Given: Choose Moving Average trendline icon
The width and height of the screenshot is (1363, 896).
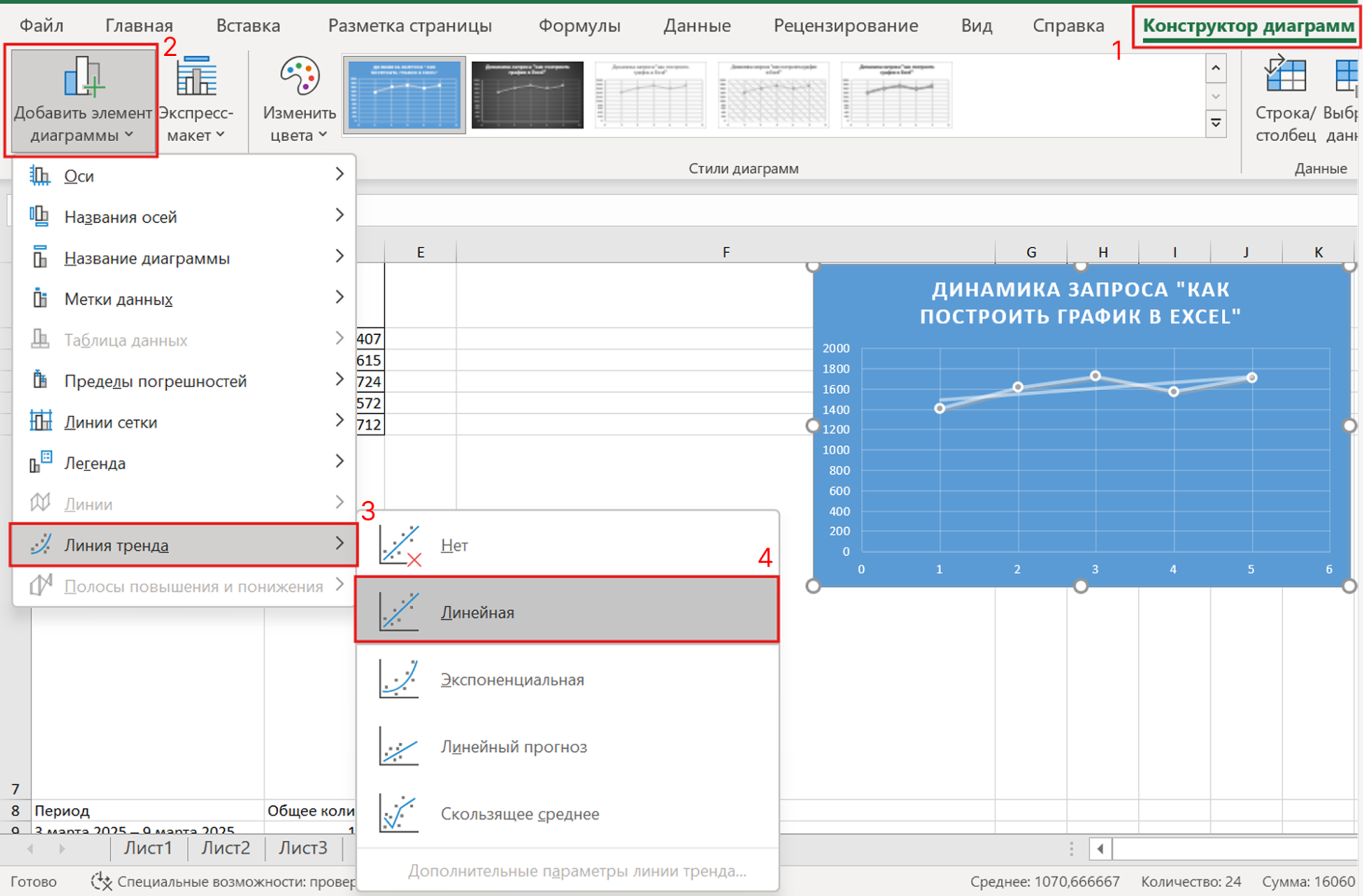Looking at the screenshot, I should click(399, 813).
